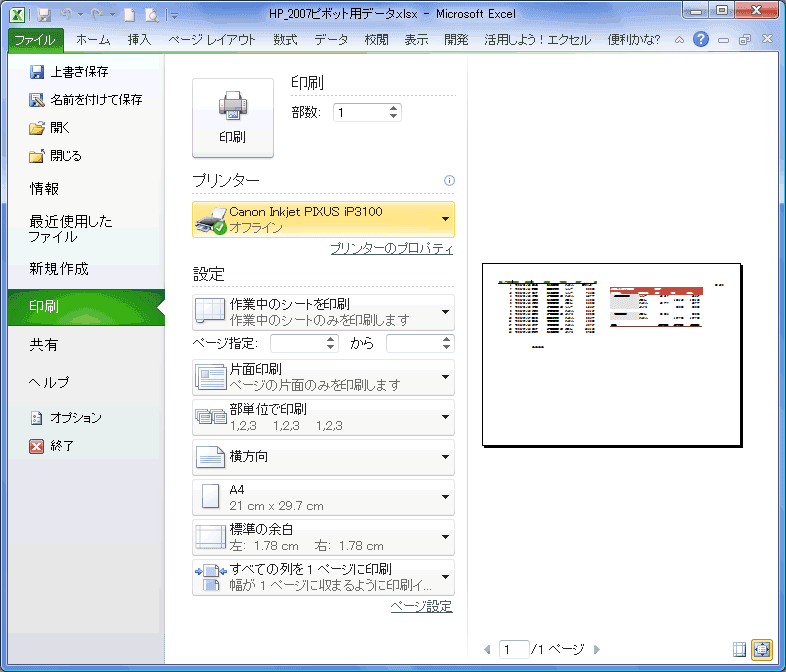Screen dimensions: 786x672
Task: Open the 横方向 orientation dropdown
Action: 323,457
